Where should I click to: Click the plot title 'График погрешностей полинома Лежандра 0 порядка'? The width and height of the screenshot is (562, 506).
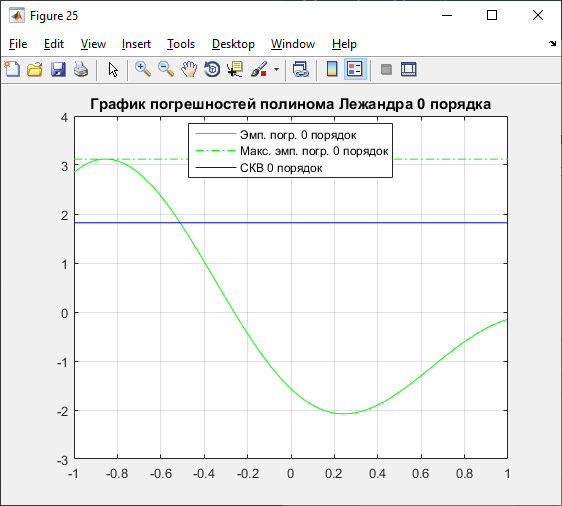click(x=290, y=104)
